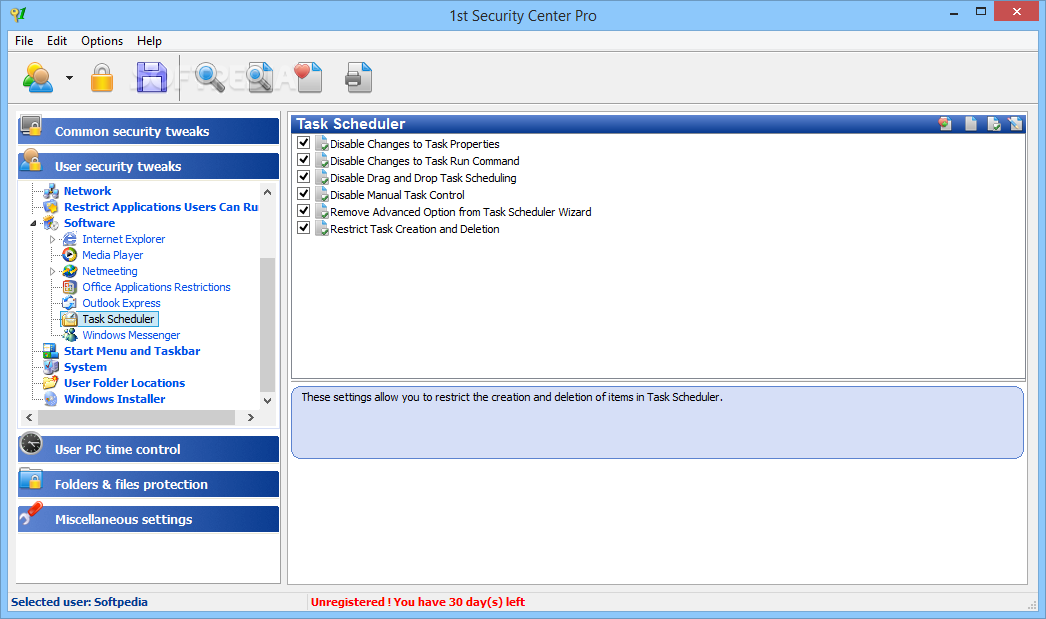Click the Internet Explorer tree icon
Screen dimensions: 1046x619
[x=69, y=239]
